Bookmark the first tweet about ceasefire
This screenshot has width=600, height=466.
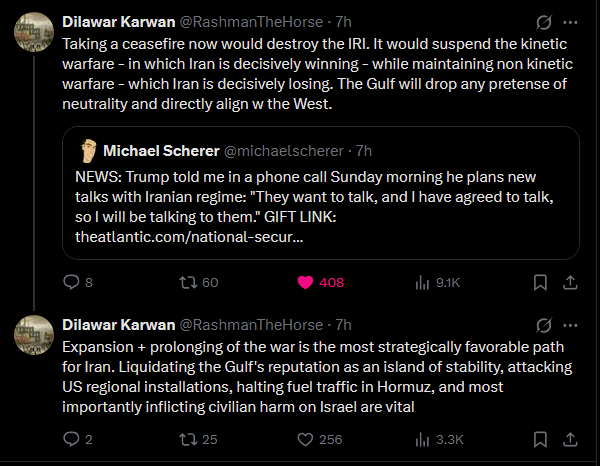pyautogui.click(x=541, y=282)
